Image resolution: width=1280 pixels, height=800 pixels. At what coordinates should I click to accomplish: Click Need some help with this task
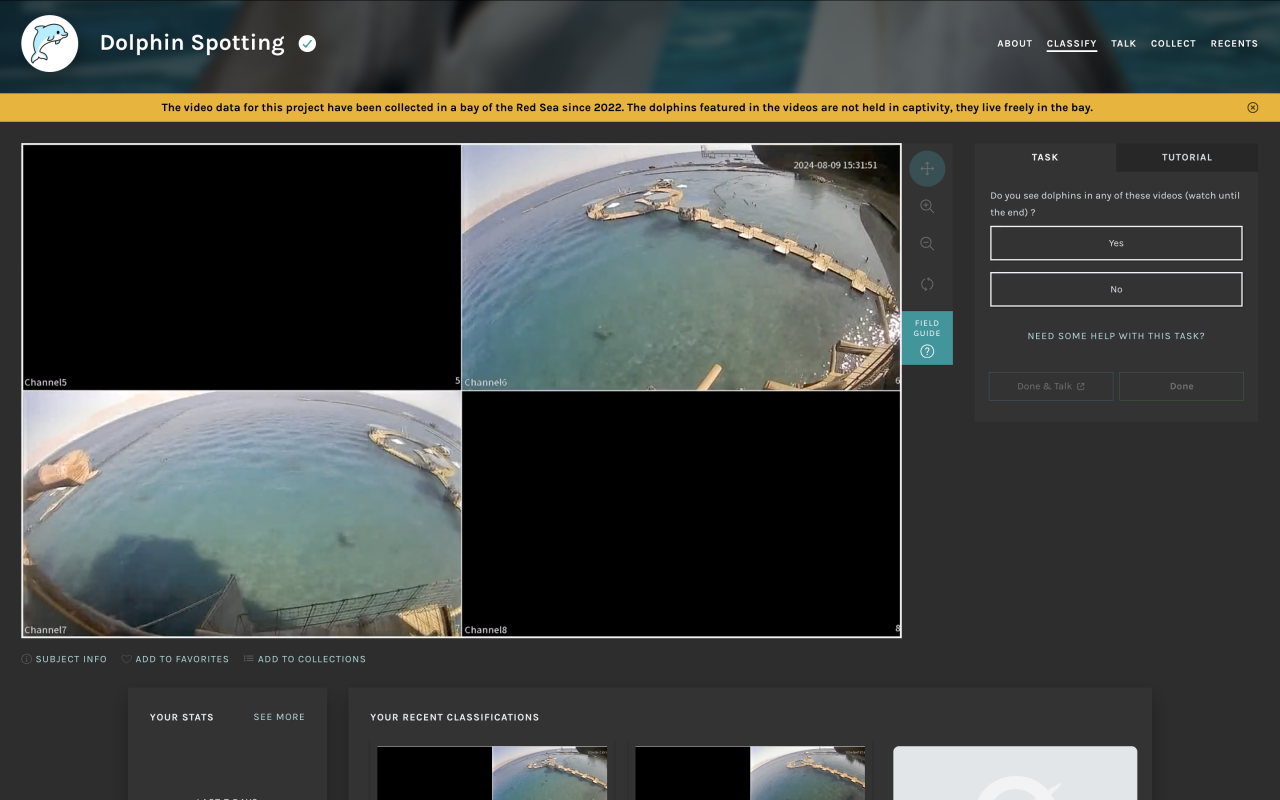(1116, 336)
